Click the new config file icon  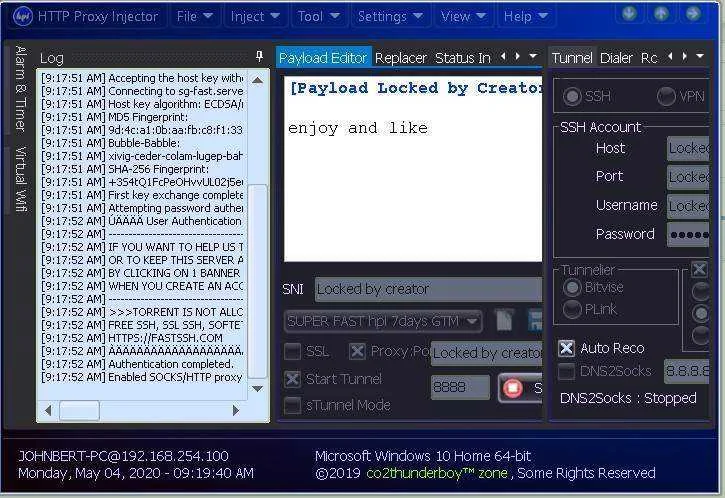click(x=504, y=320)
